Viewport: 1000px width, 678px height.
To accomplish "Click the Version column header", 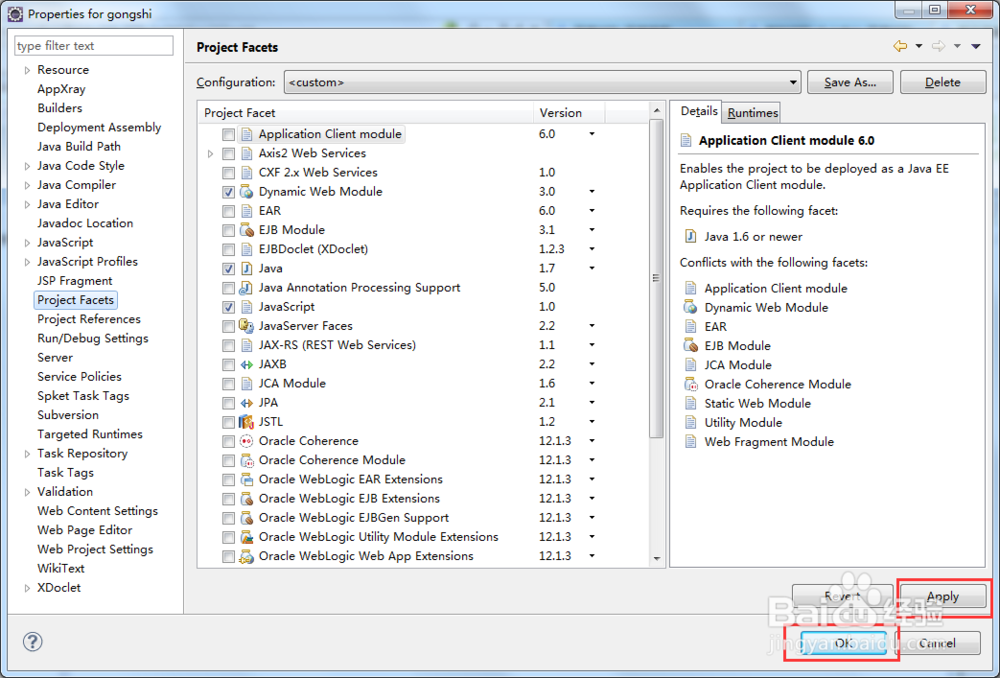I will [x=569, y=113].
